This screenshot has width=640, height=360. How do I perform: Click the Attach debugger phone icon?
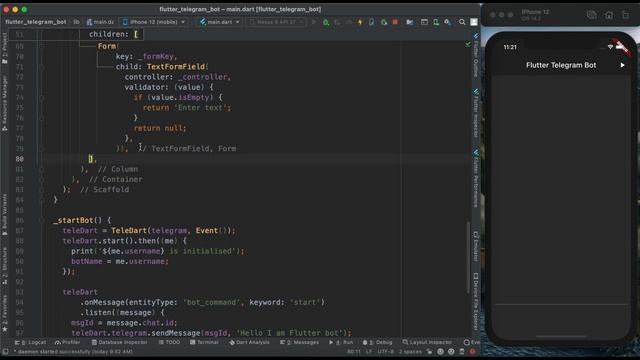point(371,22)
